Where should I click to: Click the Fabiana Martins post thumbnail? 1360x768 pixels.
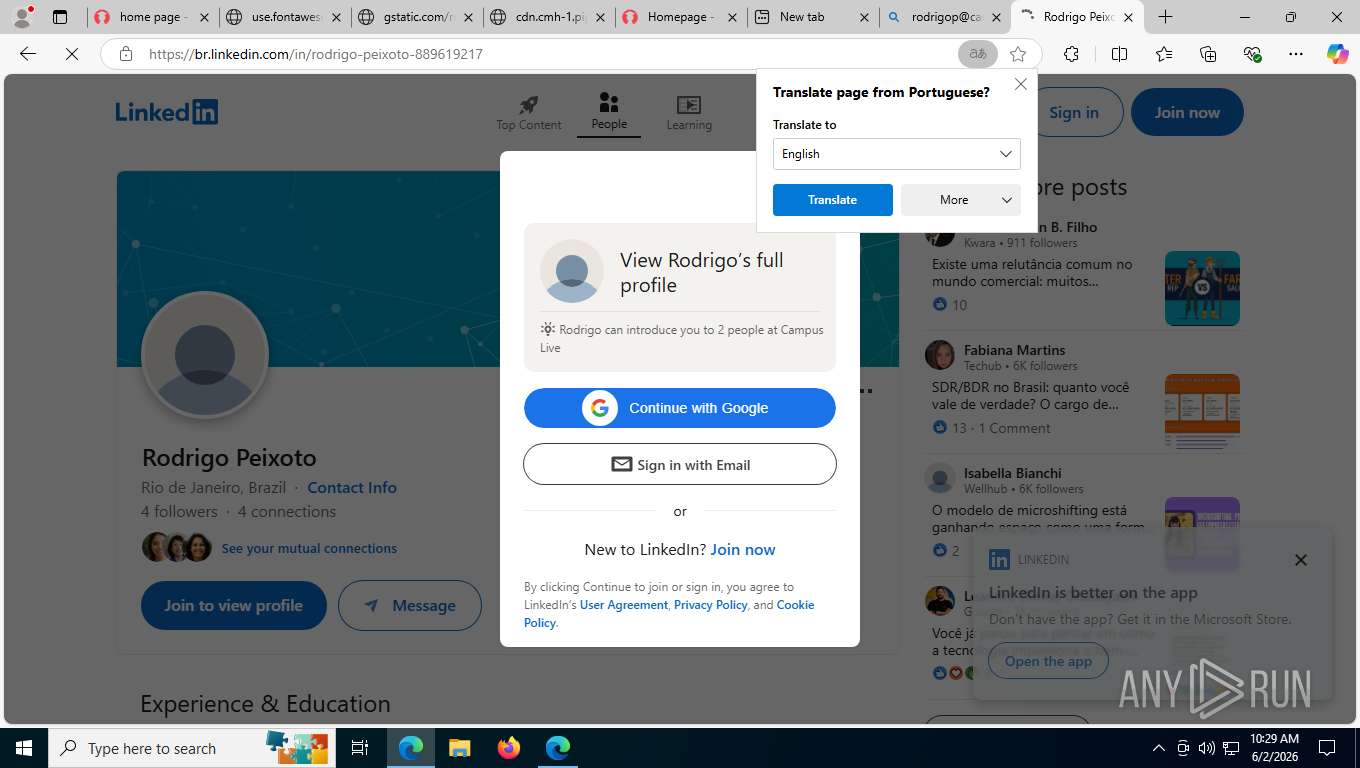point(1202,411)
